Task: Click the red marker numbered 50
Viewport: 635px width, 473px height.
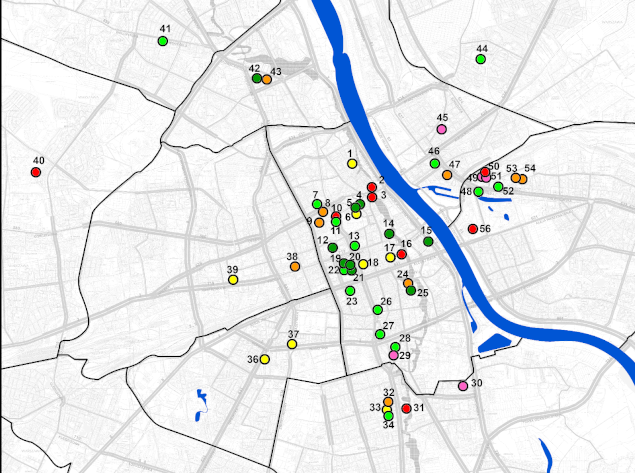Action: pyautogui.click(x=485, y=172)
